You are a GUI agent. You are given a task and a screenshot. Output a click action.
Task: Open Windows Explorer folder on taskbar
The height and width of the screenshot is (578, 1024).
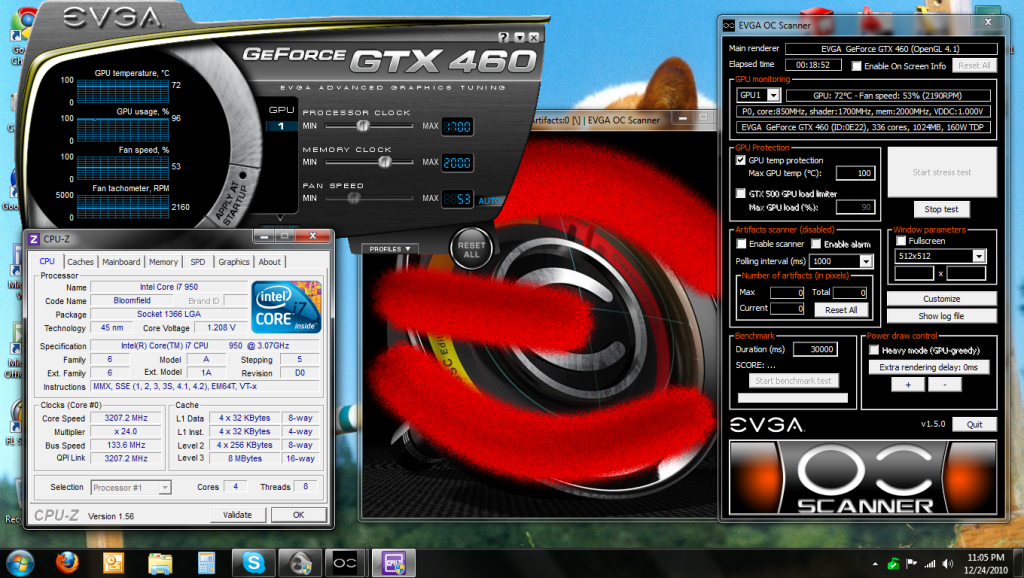tap(160, 563)
